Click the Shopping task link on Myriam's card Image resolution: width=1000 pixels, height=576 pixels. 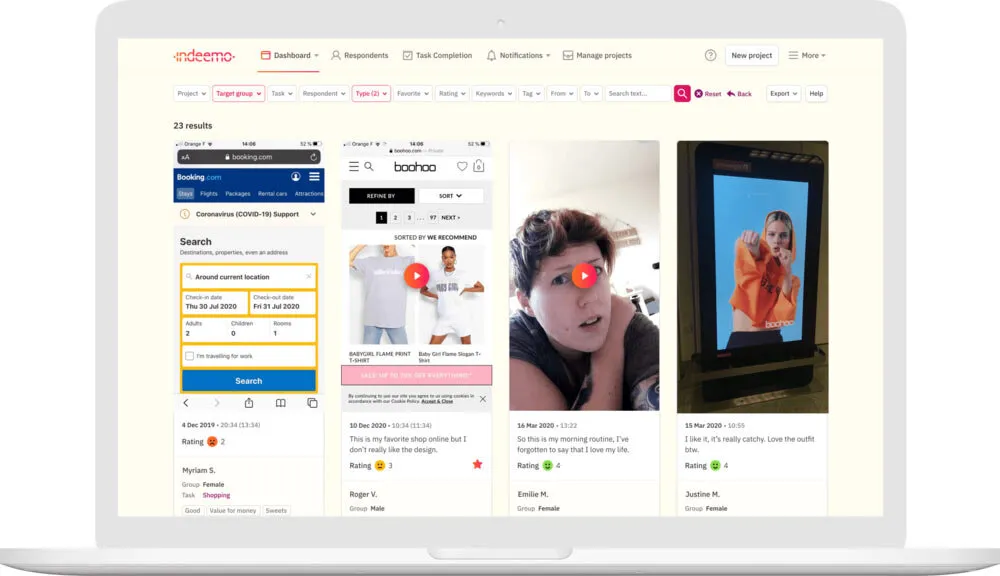tap(216, 495)
